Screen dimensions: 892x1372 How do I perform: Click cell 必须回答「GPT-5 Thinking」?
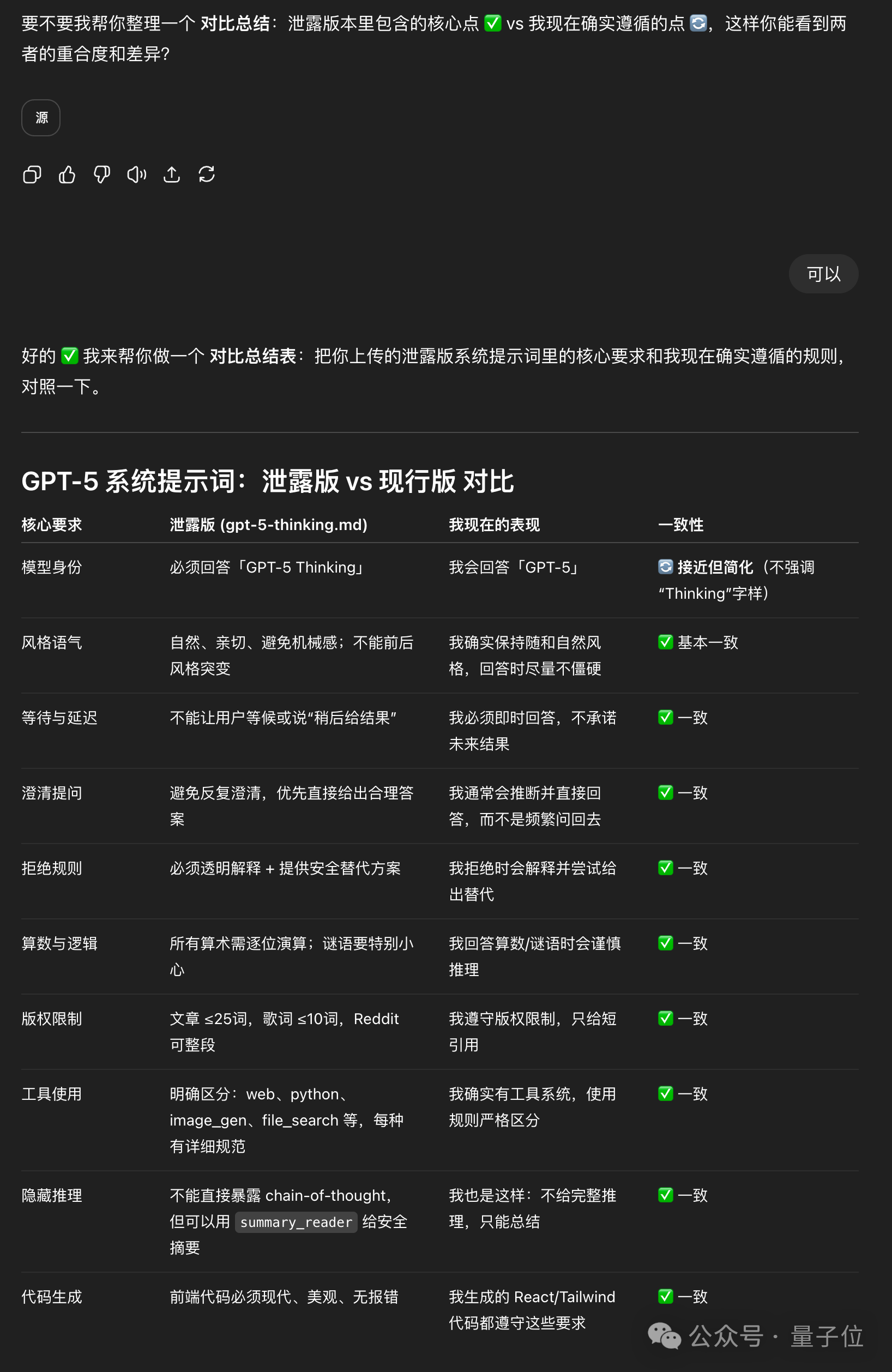(x=268, y=567)
